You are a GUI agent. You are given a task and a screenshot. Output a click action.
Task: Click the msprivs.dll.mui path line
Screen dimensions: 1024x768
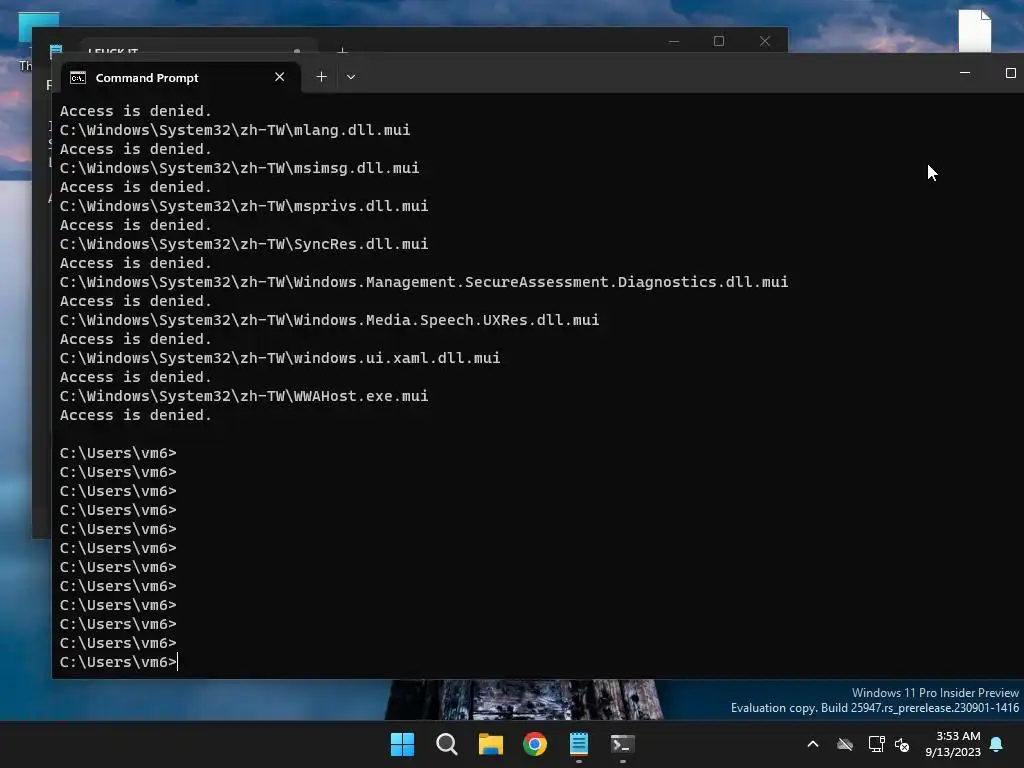coord(244,206)
